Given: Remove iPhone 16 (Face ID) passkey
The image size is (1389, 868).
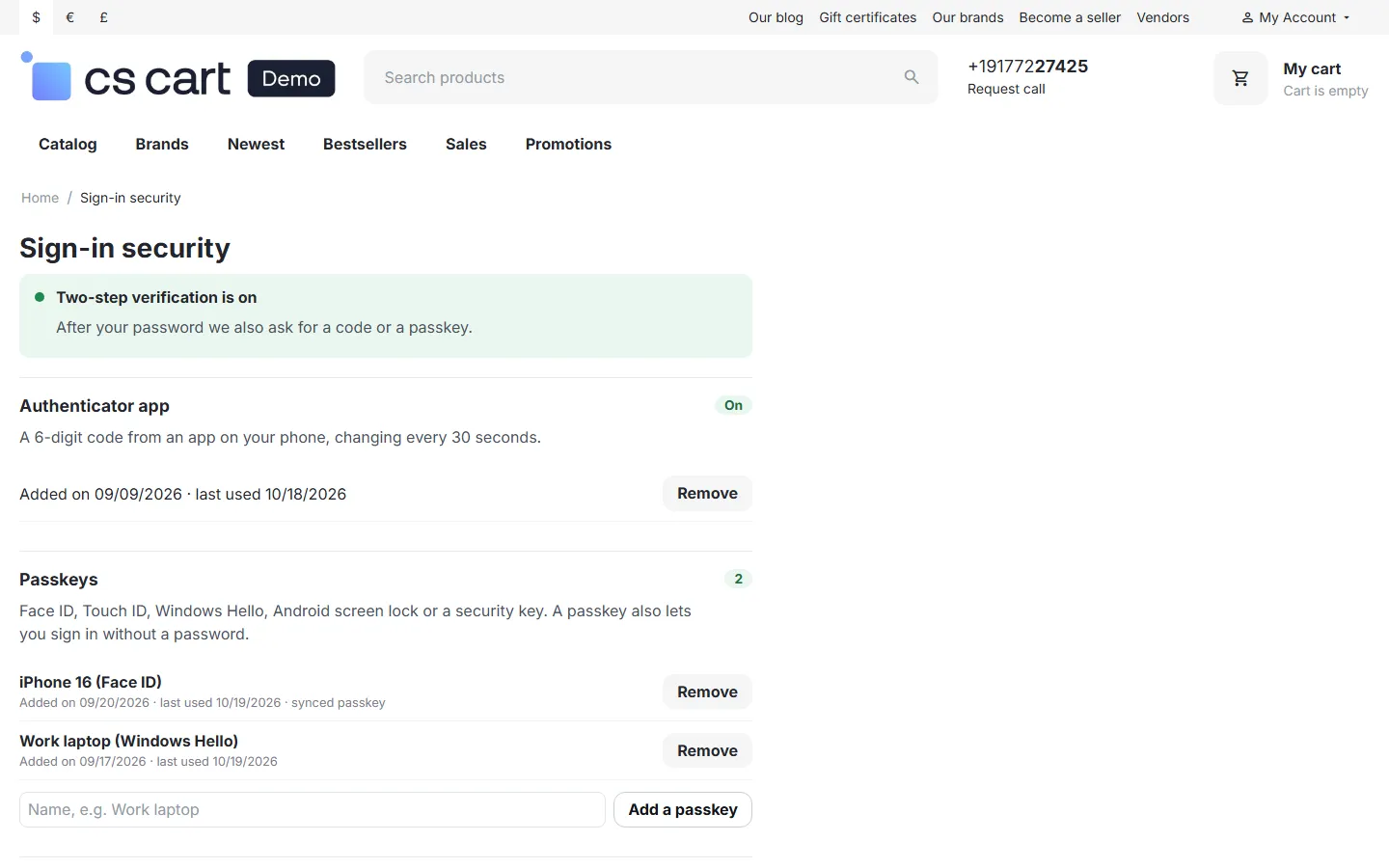Looking at the screenshot, I should coord(707,692).
